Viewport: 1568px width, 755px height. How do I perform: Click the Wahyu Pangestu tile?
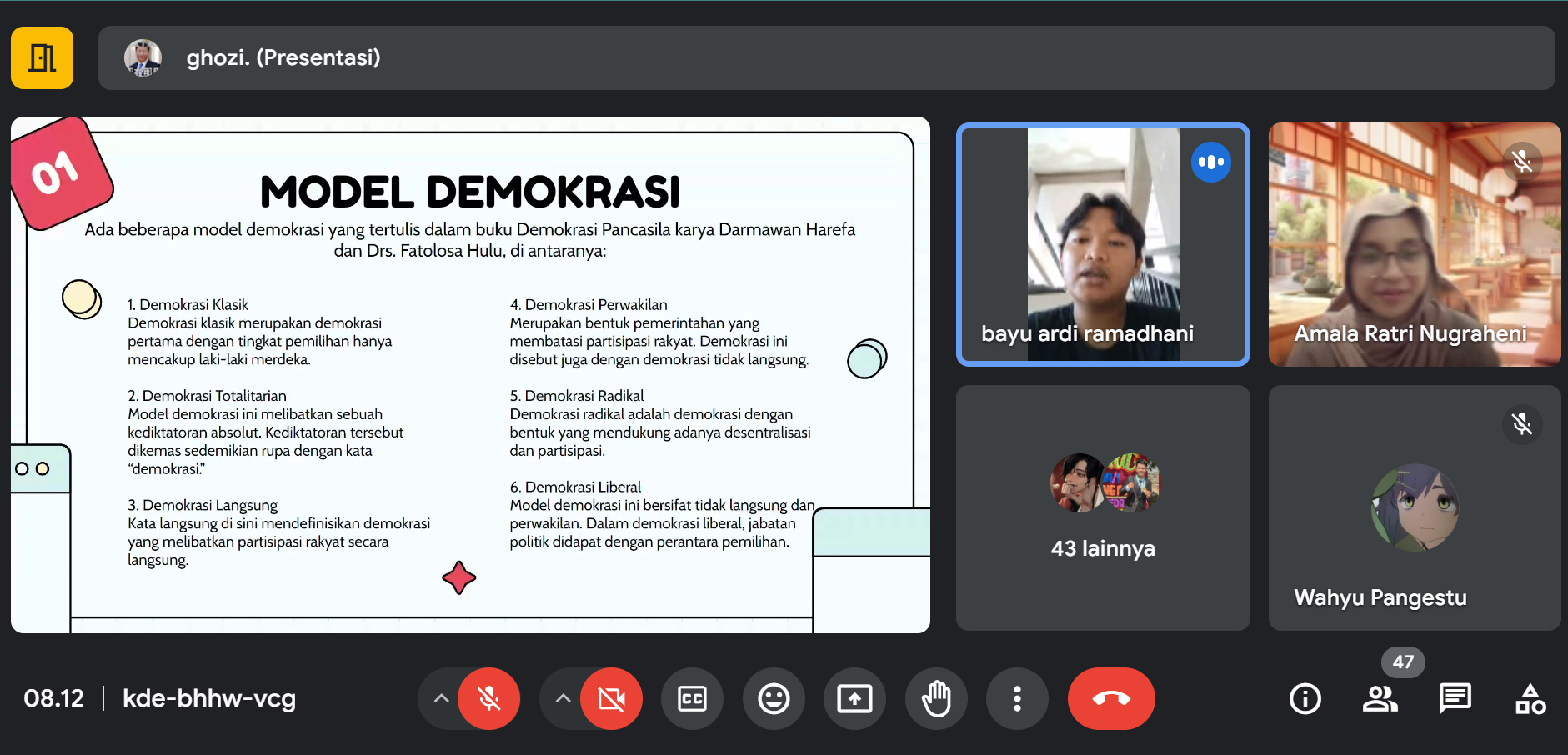click(1414, 507)
